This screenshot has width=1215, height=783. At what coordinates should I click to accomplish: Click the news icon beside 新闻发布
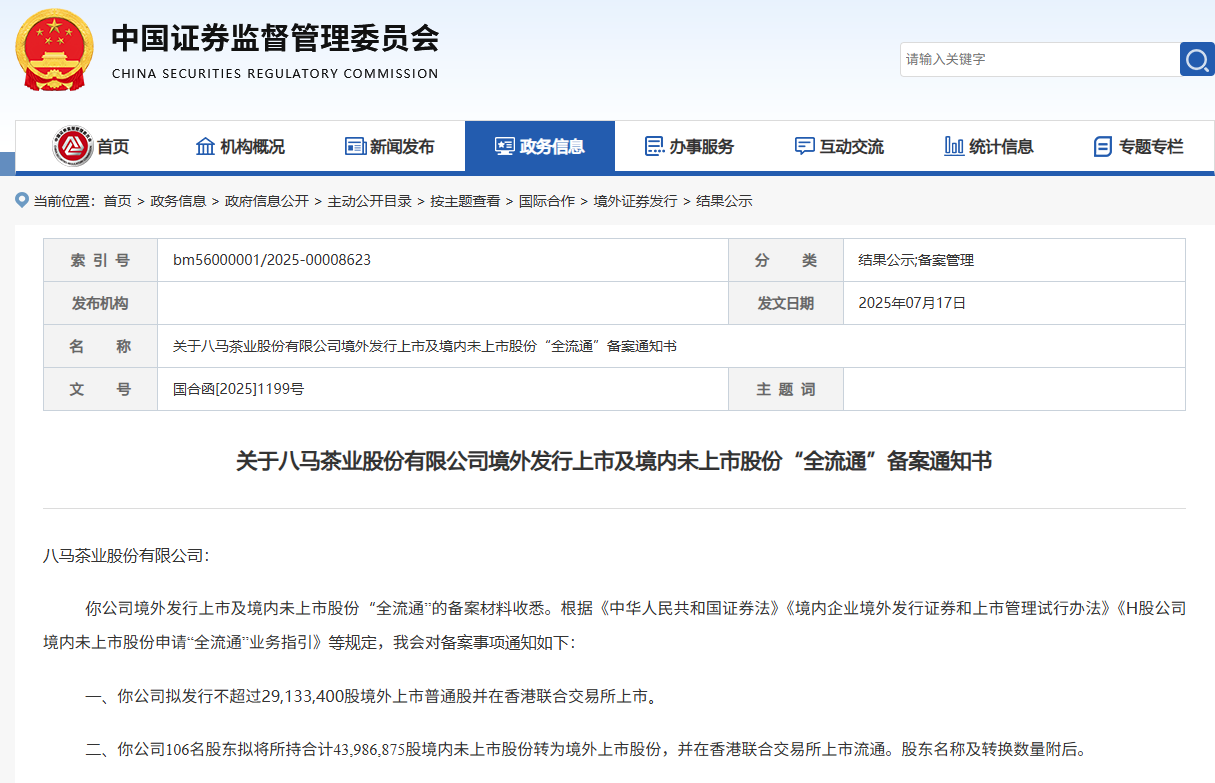tap(354, 146)
